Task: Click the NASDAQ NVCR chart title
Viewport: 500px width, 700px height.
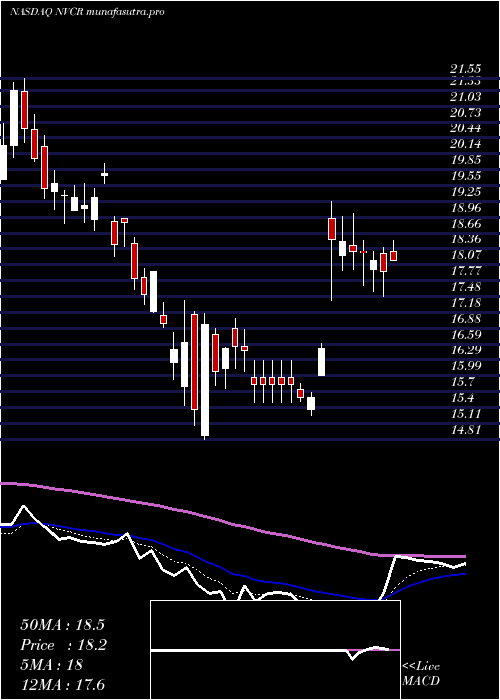Action: 87,12
